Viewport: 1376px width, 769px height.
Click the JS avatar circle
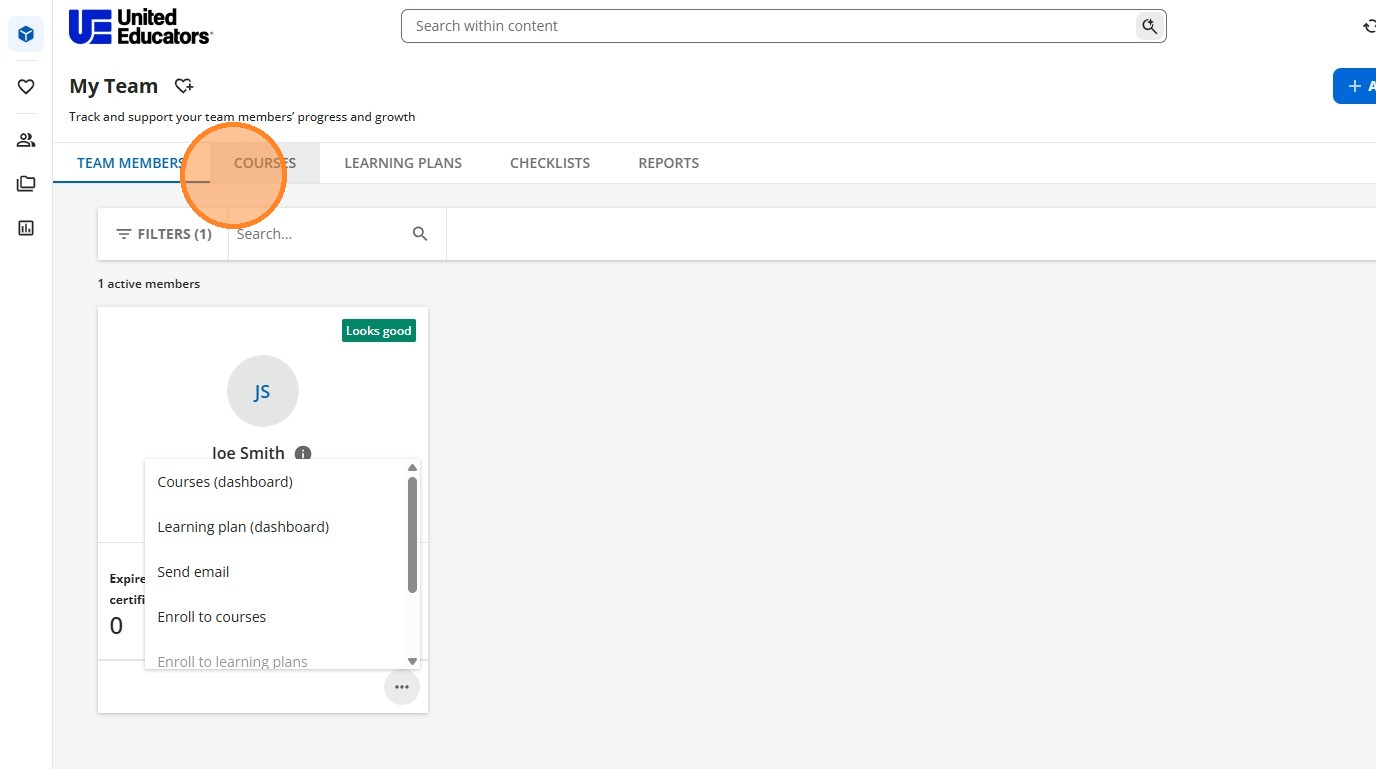click(x=263, y=391)
